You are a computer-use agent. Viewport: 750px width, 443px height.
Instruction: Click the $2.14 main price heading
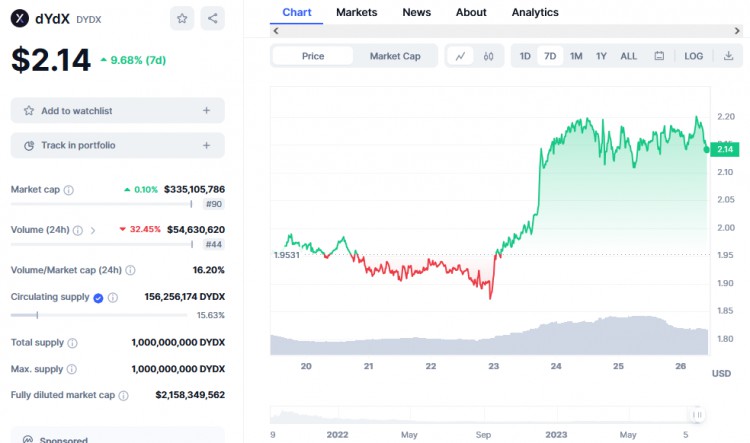51,60
